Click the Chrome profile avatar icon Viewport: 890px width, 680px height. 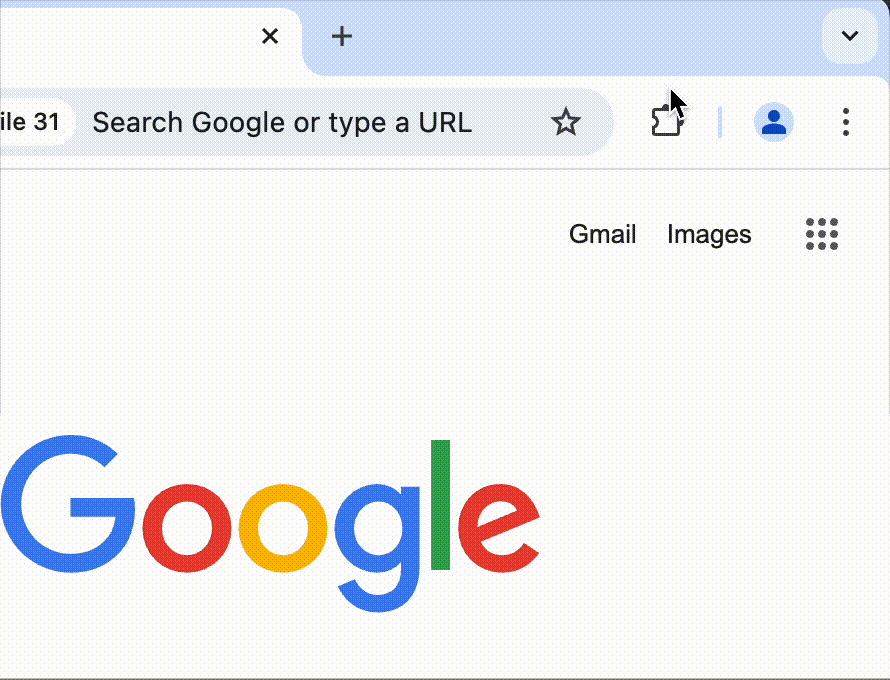pyautogui.click(x=773, y=121)
